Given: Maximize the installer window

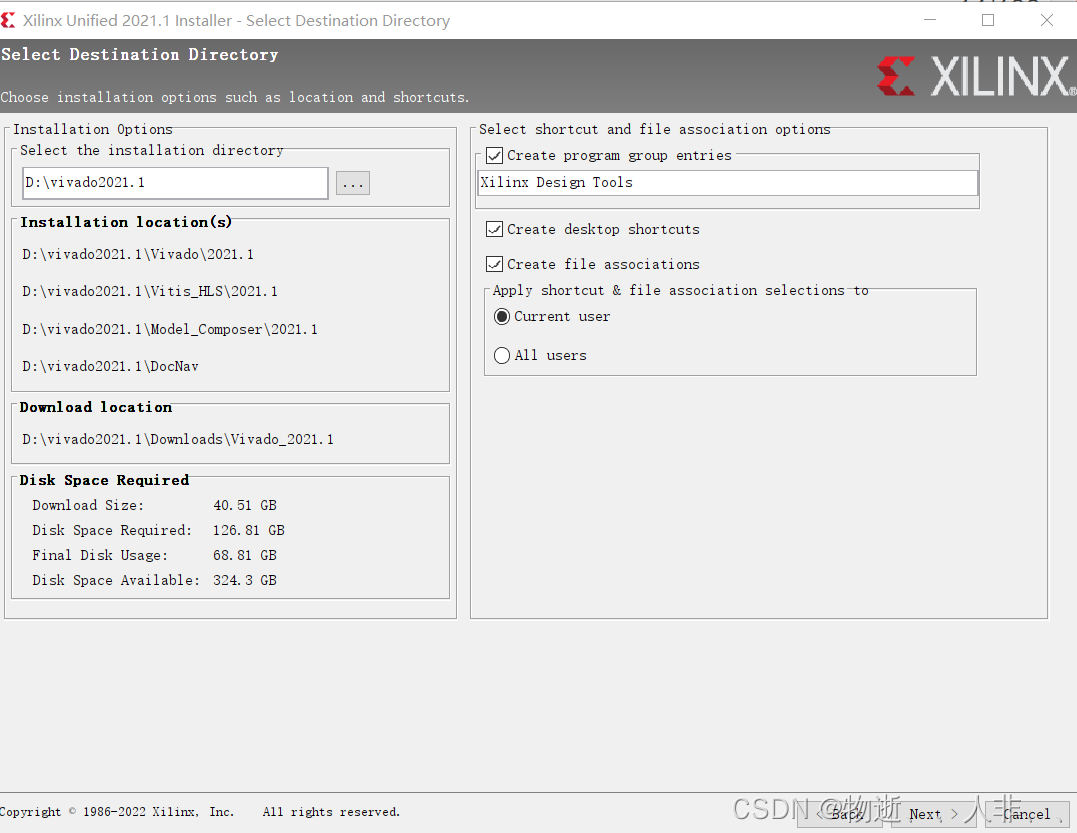Looking at the screenshot, I should [988, 21].
